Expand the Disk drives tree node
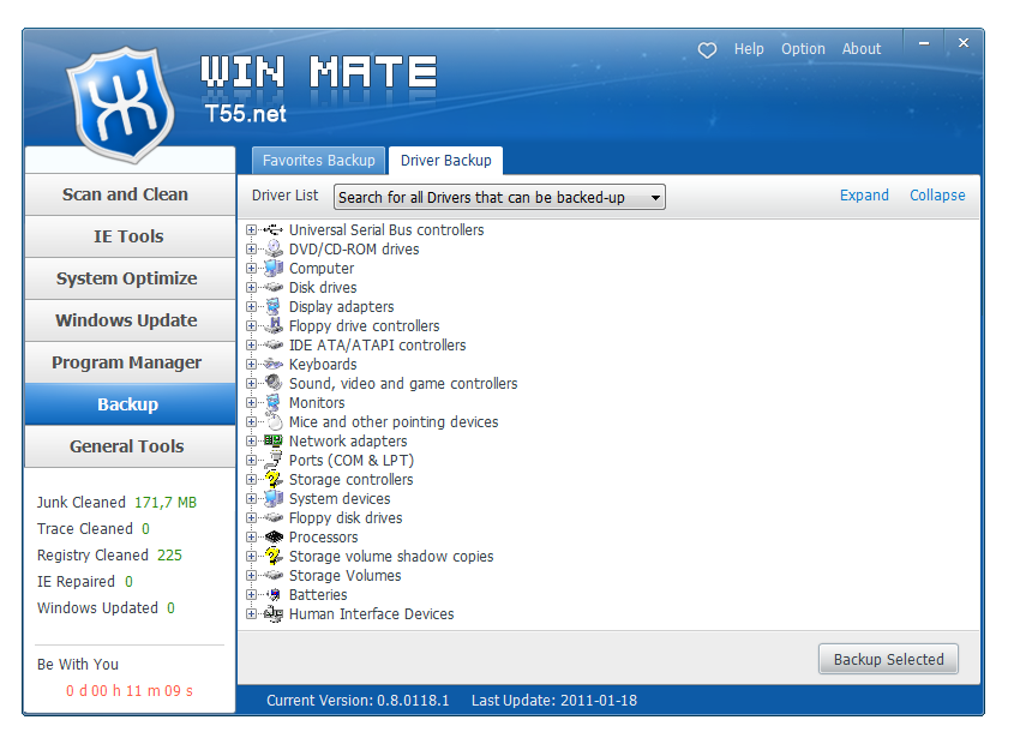 click(x=251, y=287)
